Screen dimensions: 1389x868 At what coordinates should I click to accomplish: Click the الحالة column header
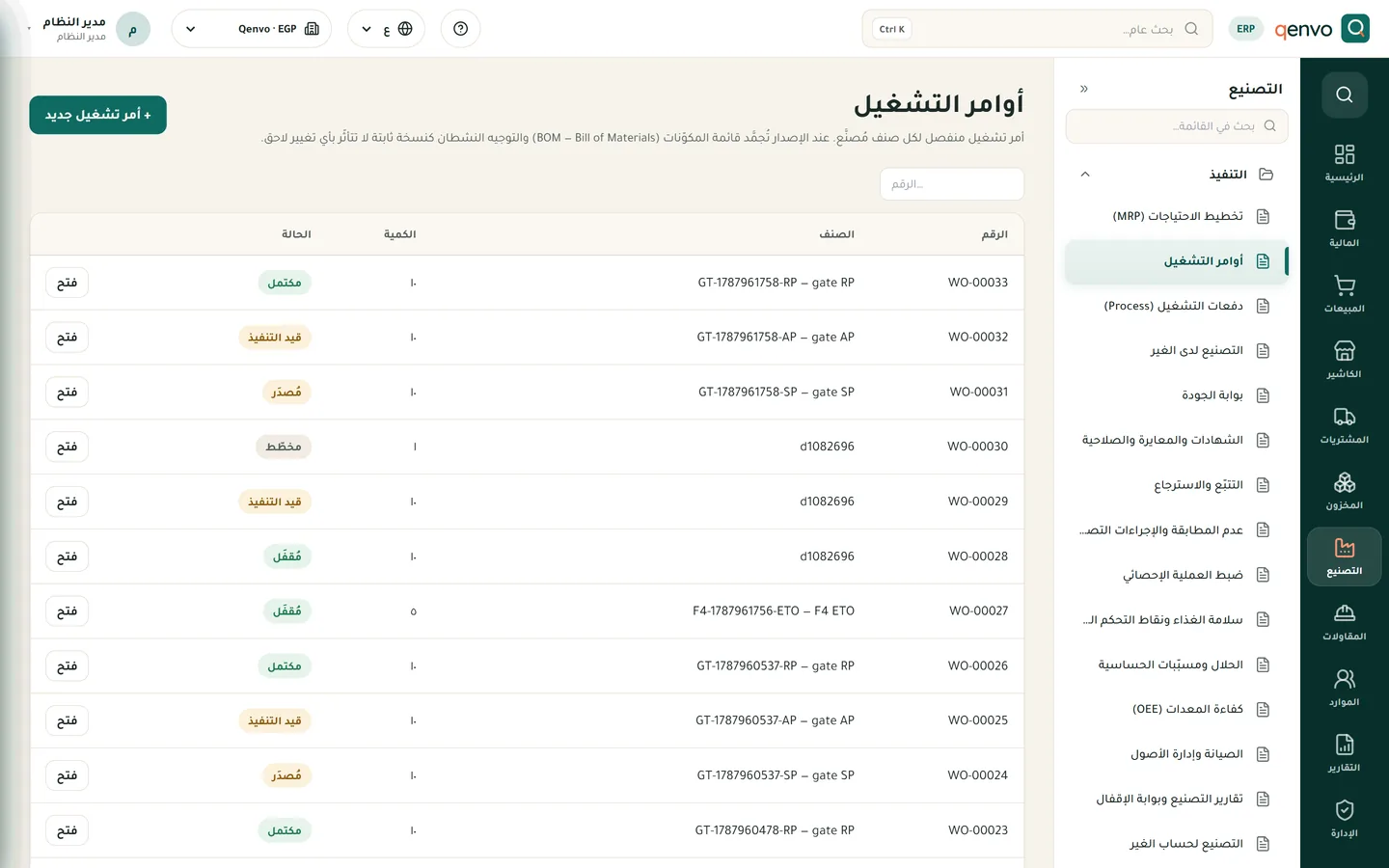(296, 234)
